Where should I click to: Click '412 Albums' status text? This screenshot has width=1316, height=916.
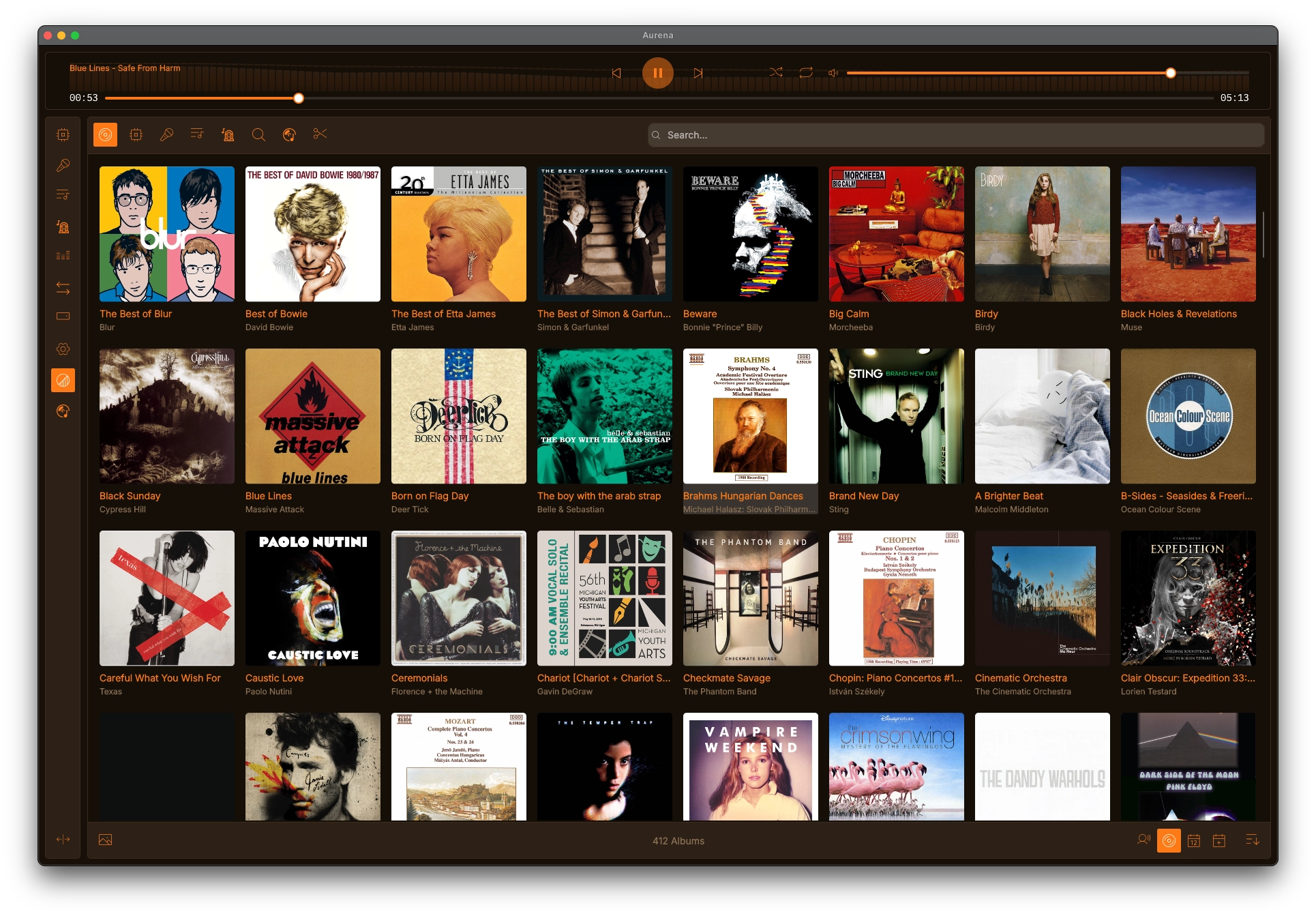click(678, 841)
